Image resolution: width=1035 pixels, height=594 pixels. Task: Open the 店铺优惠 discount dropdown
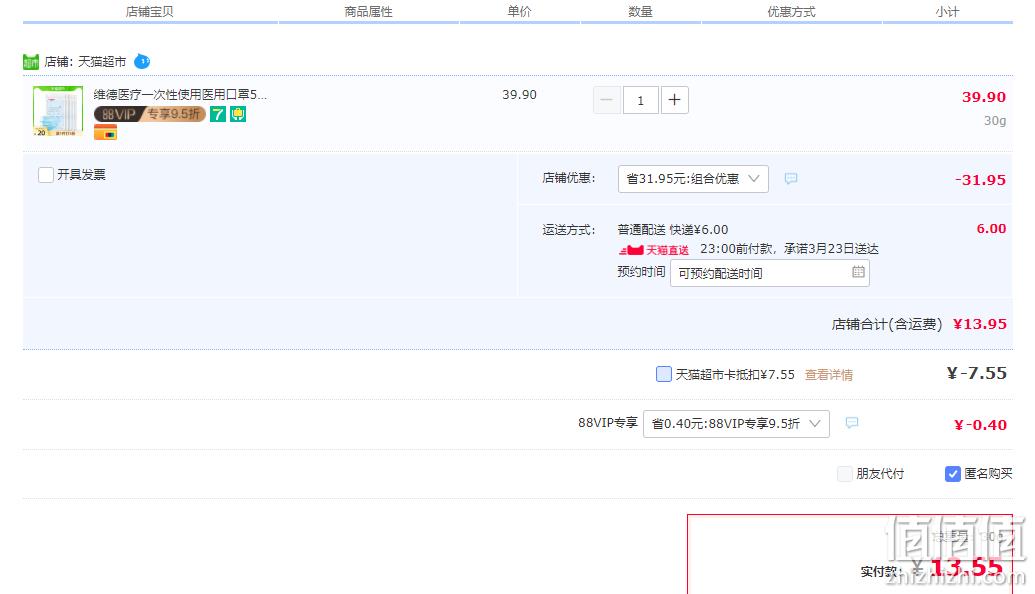click(x=693, y=179)
